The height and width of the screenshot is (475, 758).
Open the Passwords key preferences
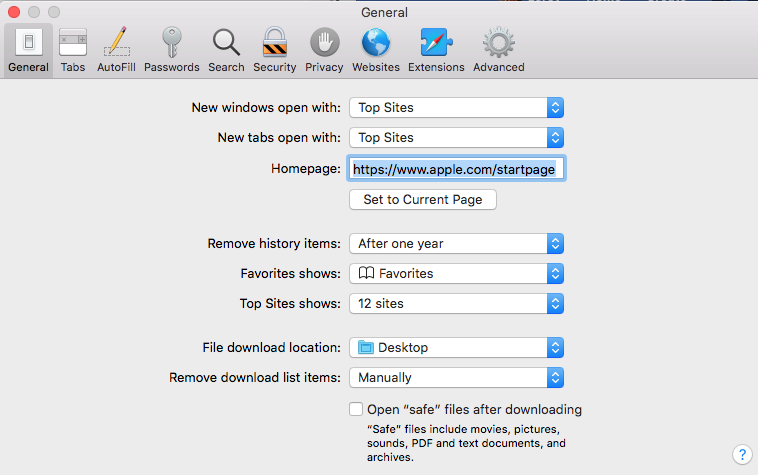coord(172,50)
